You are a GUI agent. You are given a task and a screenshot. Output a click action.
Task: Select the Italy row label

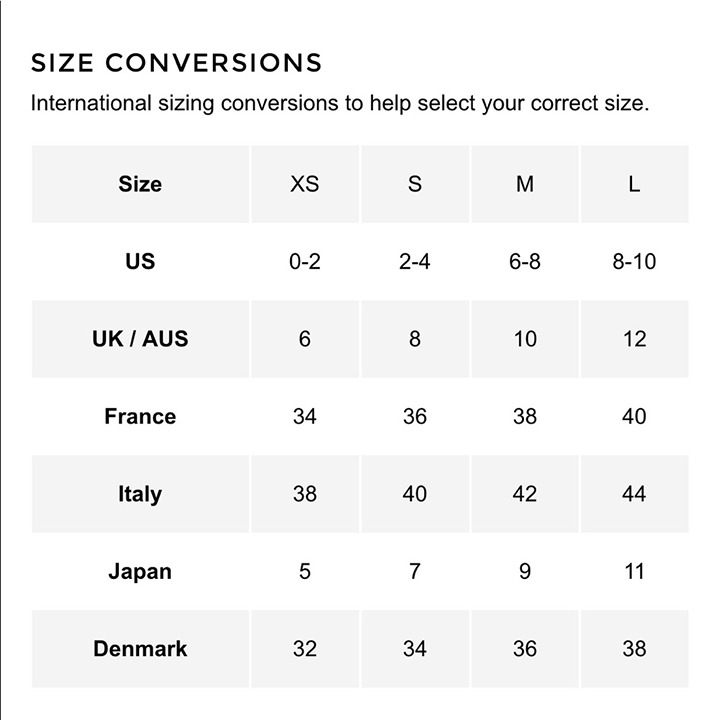pyautogui.click(x=140, y=494)
